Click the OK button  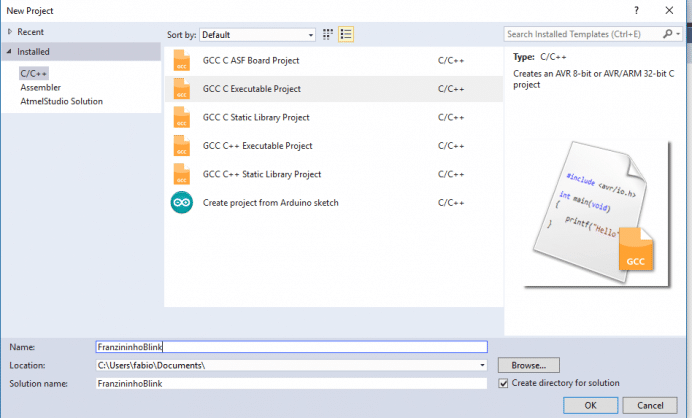coord(590,405)
